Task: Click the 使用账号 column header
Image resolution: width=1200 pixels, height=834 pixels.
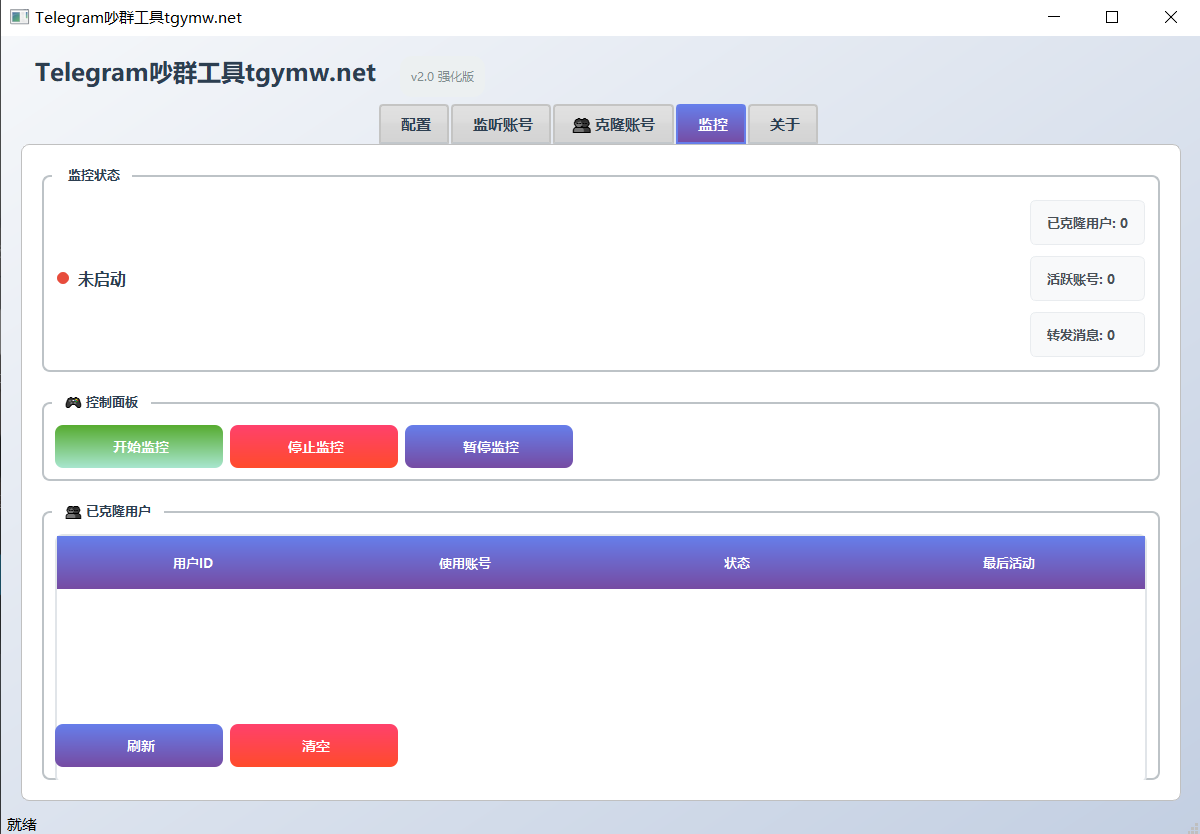Action: point(465,563)
